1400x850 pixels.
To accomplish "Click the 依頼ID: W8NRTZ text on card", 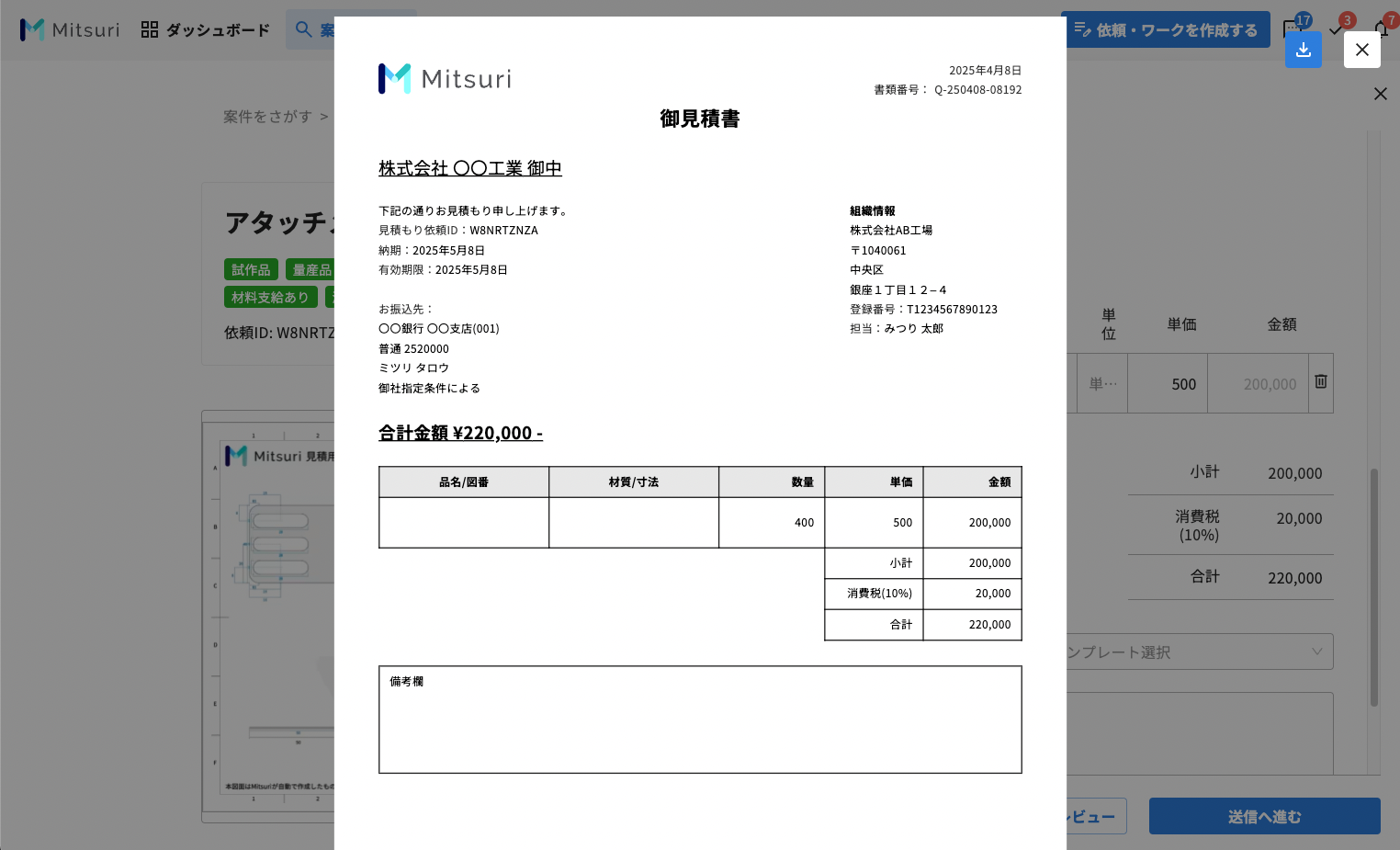I will pos(279,333).
